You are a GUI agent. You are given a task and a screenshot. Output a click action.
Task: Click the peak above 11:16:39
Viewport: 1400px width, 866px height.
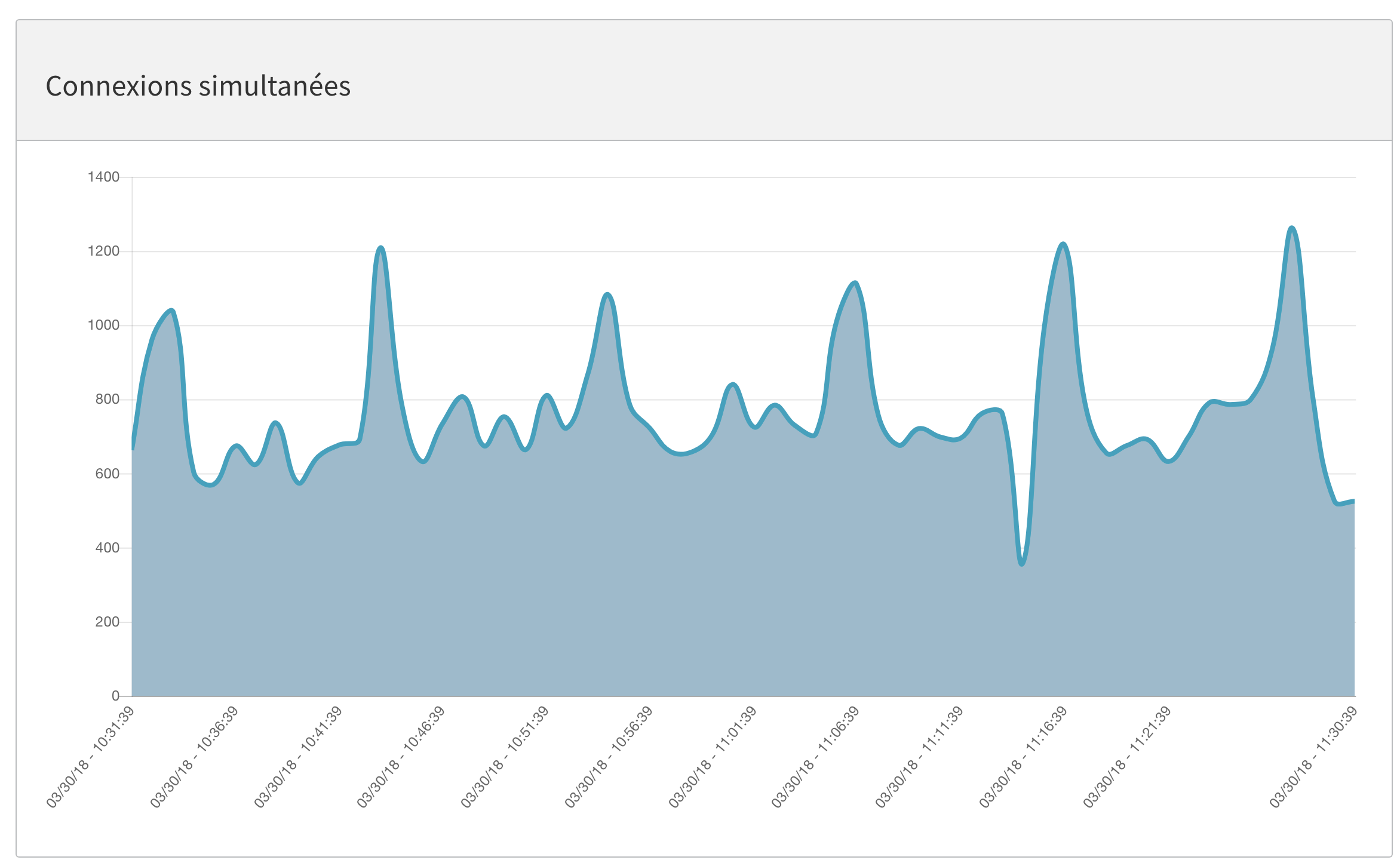click(1063, 244)
